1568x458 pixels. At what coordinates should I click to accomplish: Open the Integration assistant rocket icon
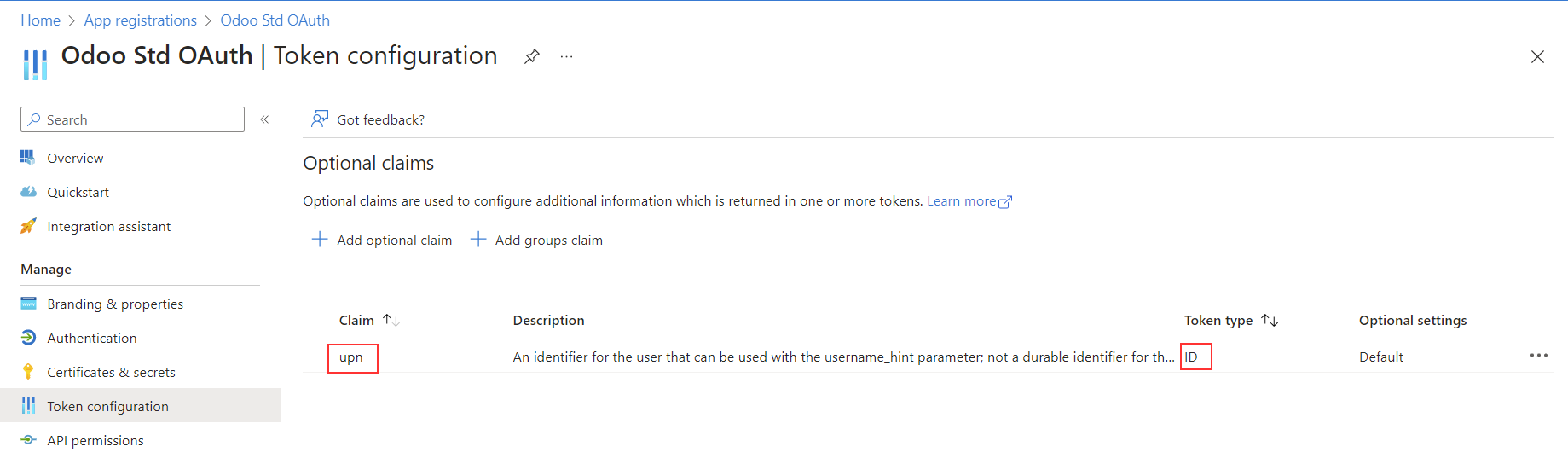28,226
